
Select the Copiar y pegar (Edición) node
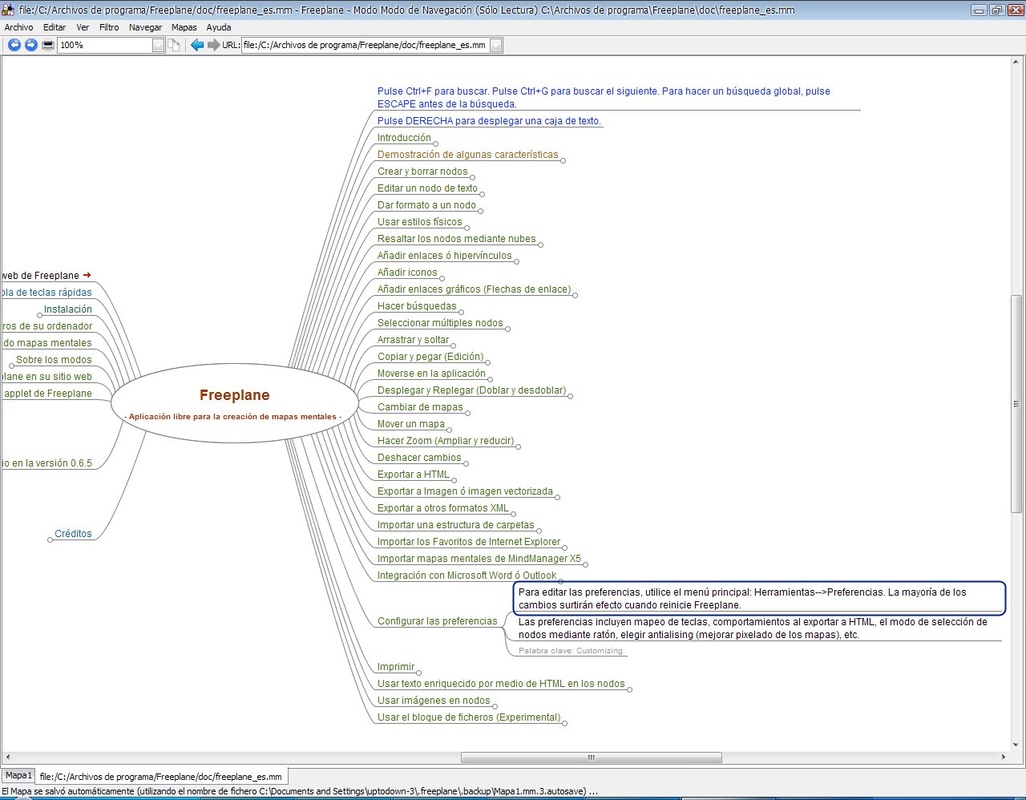click(430, 357)
